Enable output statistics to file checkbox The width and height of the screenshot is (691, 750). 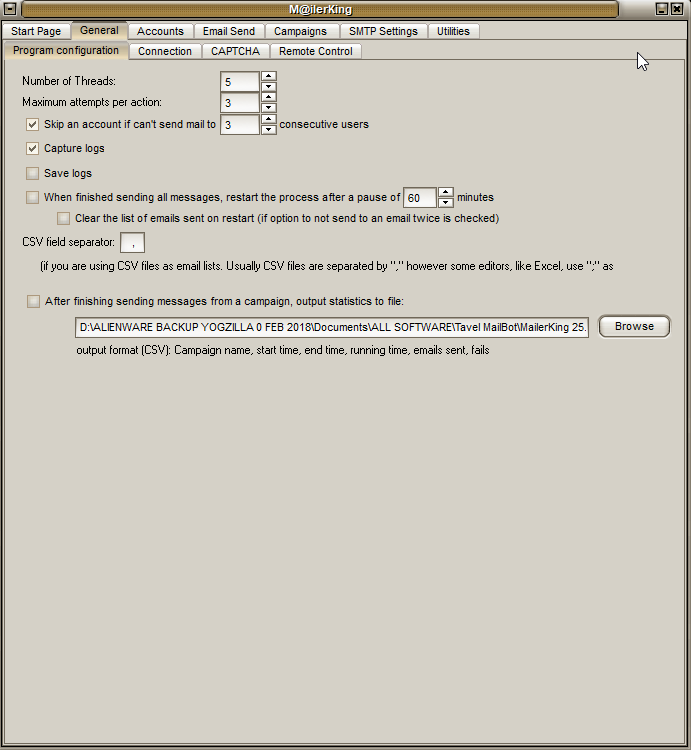[33, 301]
